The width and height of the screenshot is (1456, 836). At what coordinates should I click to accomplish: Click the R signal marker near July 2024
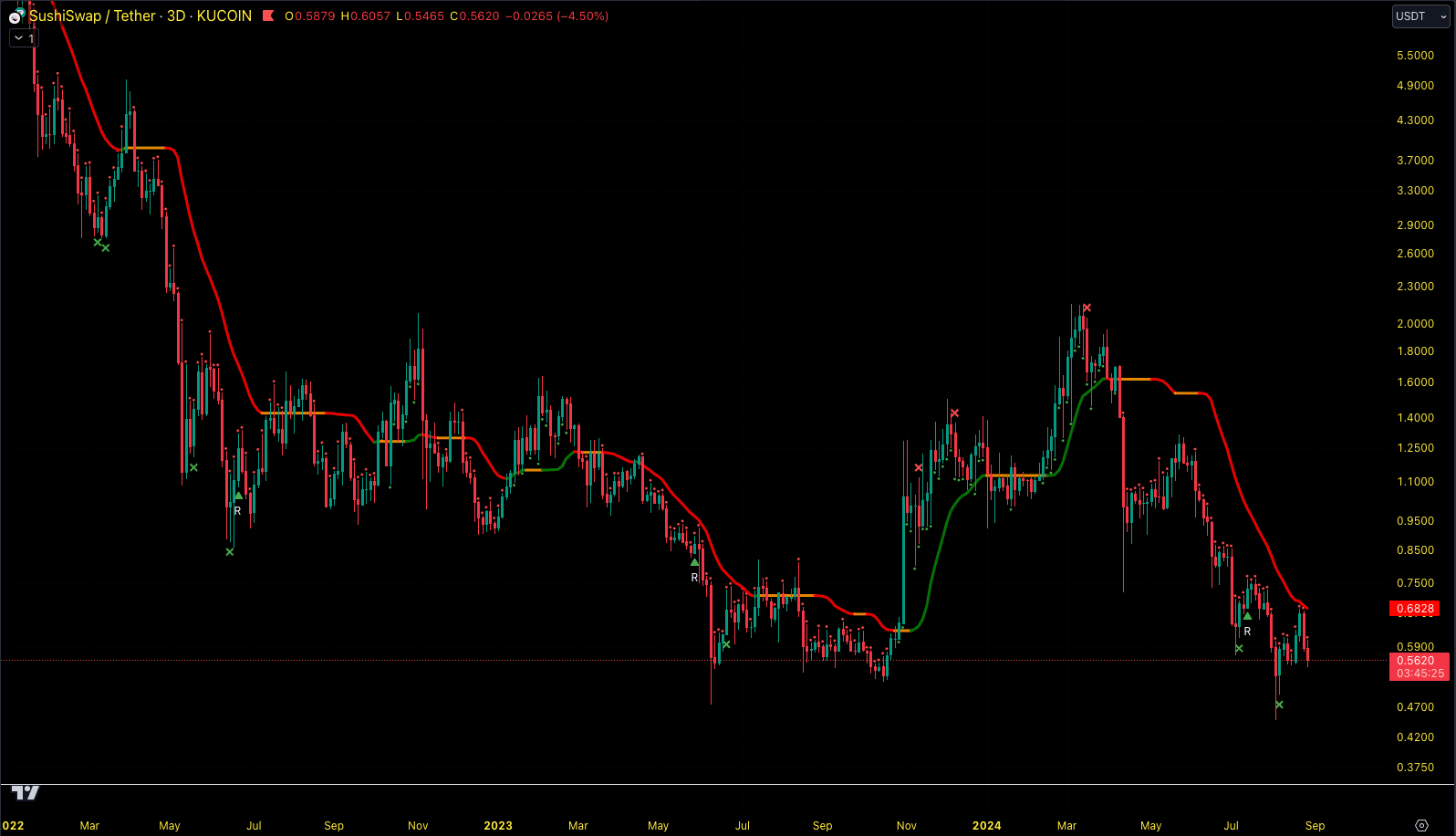[1247, 632]
